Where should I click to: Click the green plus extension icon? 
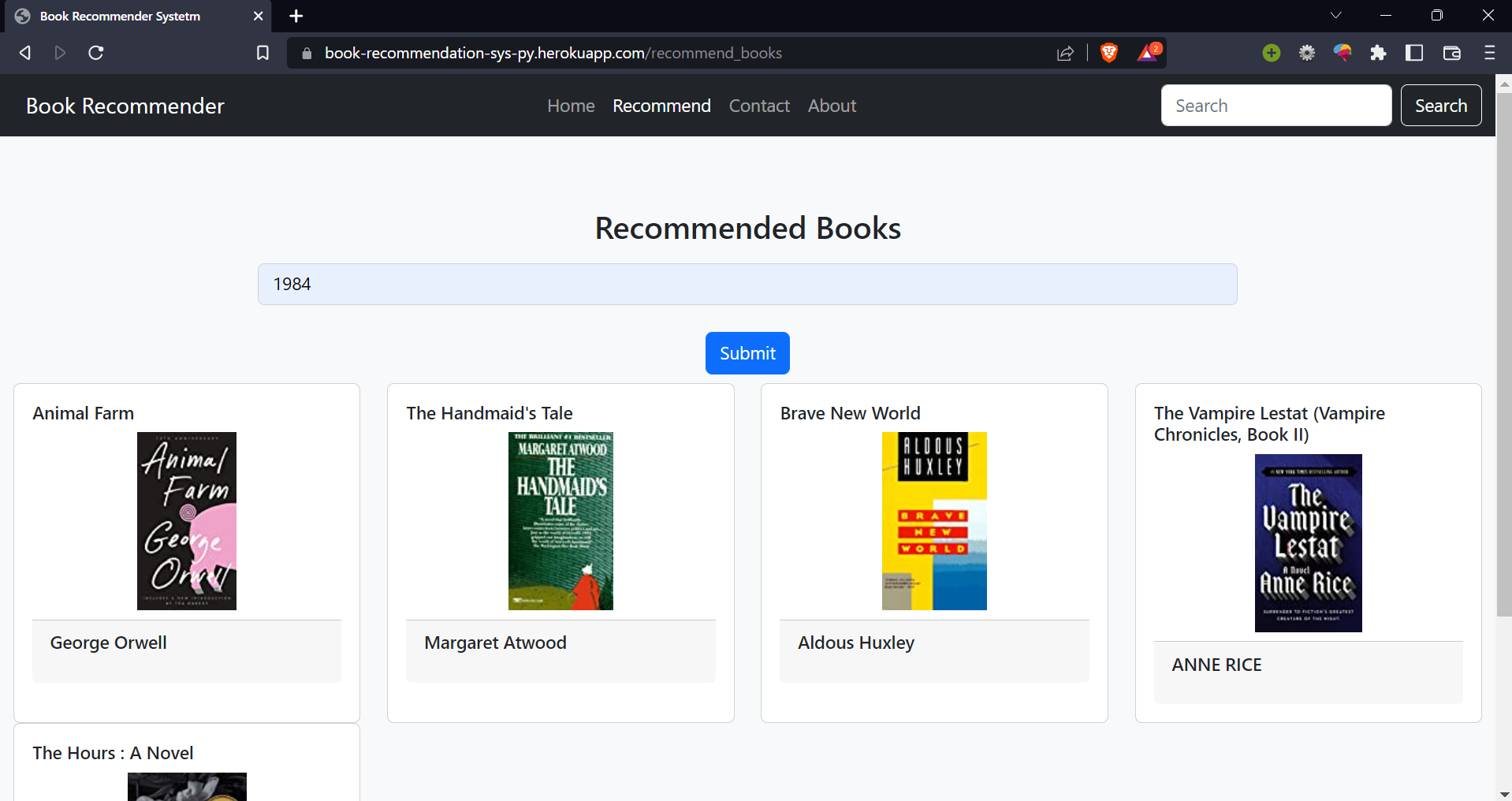point(1271,53)
